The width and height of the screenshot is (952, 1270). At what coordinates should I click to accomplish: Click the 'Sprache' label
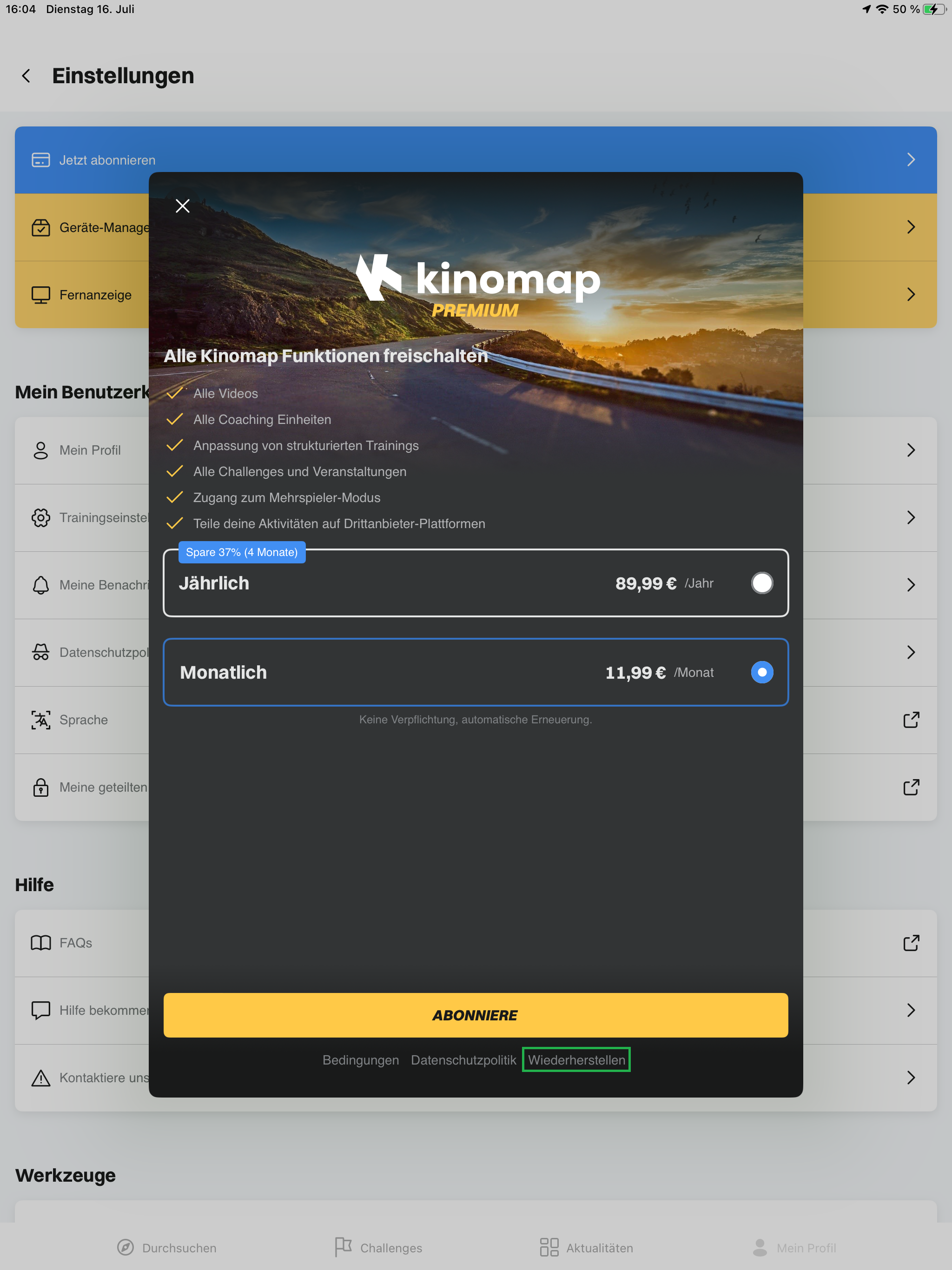(x=84, y=720)
